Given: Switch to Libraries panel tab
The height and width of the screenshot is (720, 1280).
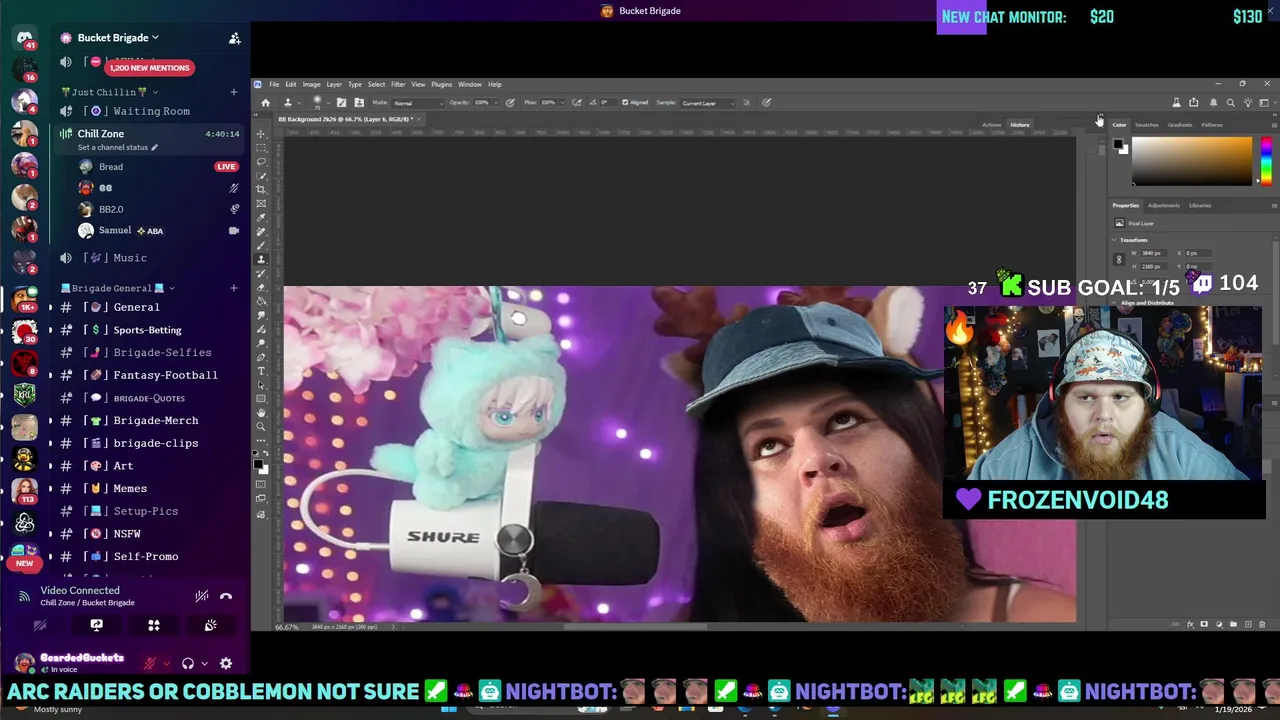Looking at the screenshot, I should 1200,205.
